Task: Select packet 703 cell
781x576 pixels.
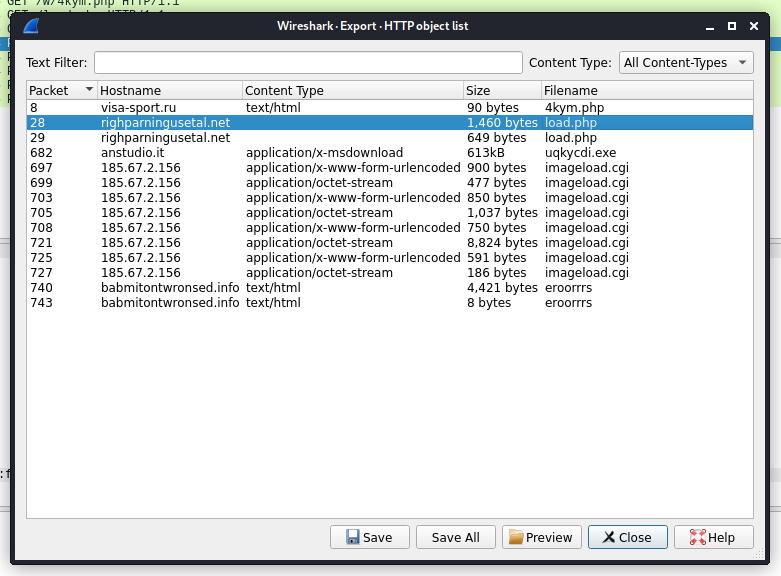Action: click(41, 197)
